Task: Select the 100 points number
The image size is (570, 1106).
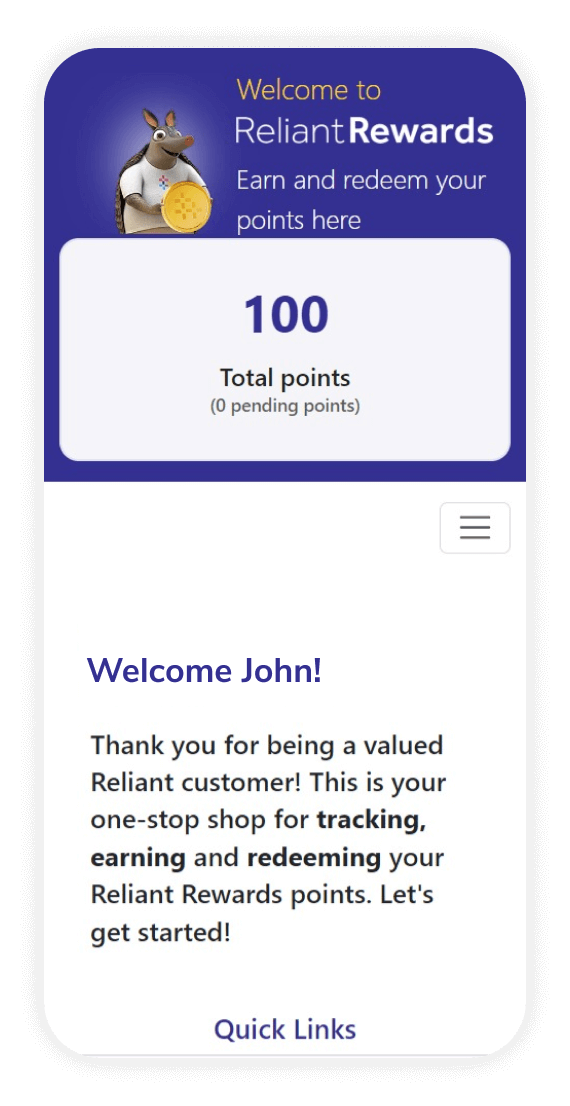Action: [286, 315]
